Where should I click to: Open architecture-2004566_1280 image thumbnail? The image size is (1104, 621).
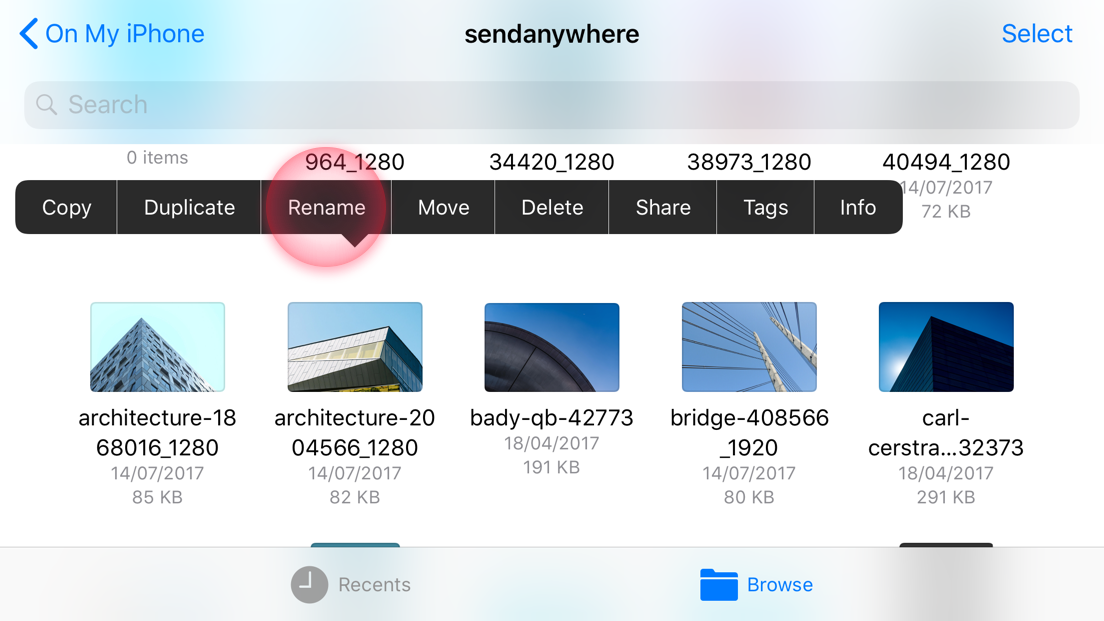[x=355, y=347]
